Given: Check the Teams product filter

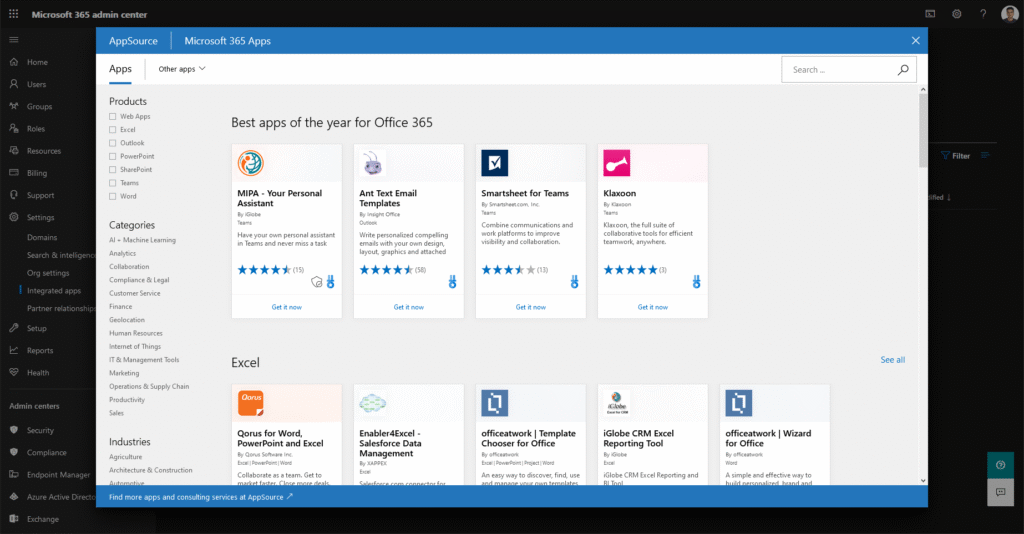Looking at the screenshot, I should tap(112, 183).
